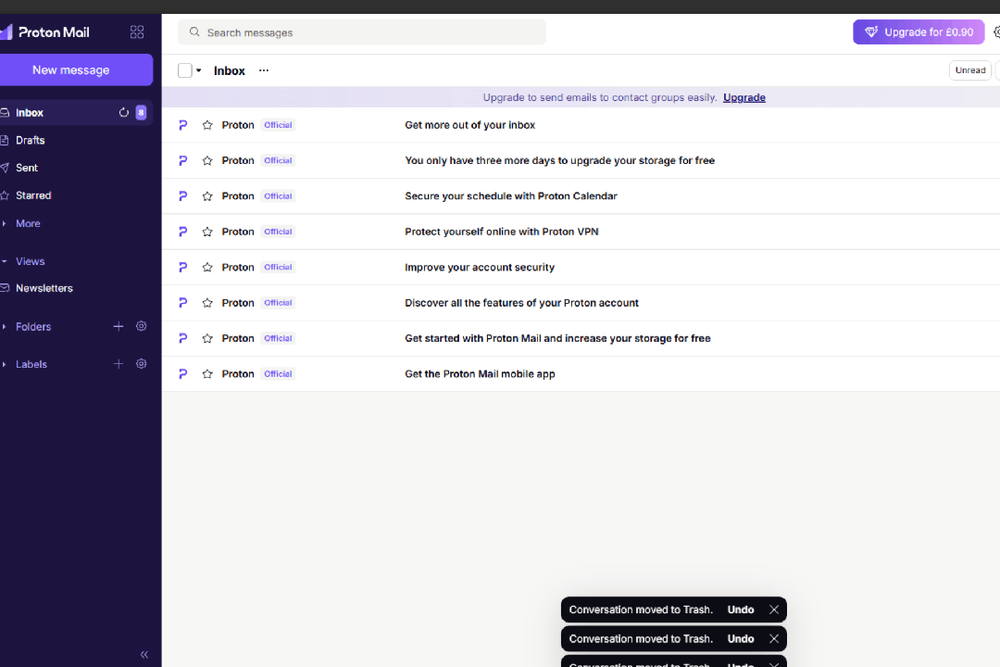Image resolution: width=1000 pixels, height=667 pixels.
Task: Click Upgrade for £0.90 button
Action: 918,32
